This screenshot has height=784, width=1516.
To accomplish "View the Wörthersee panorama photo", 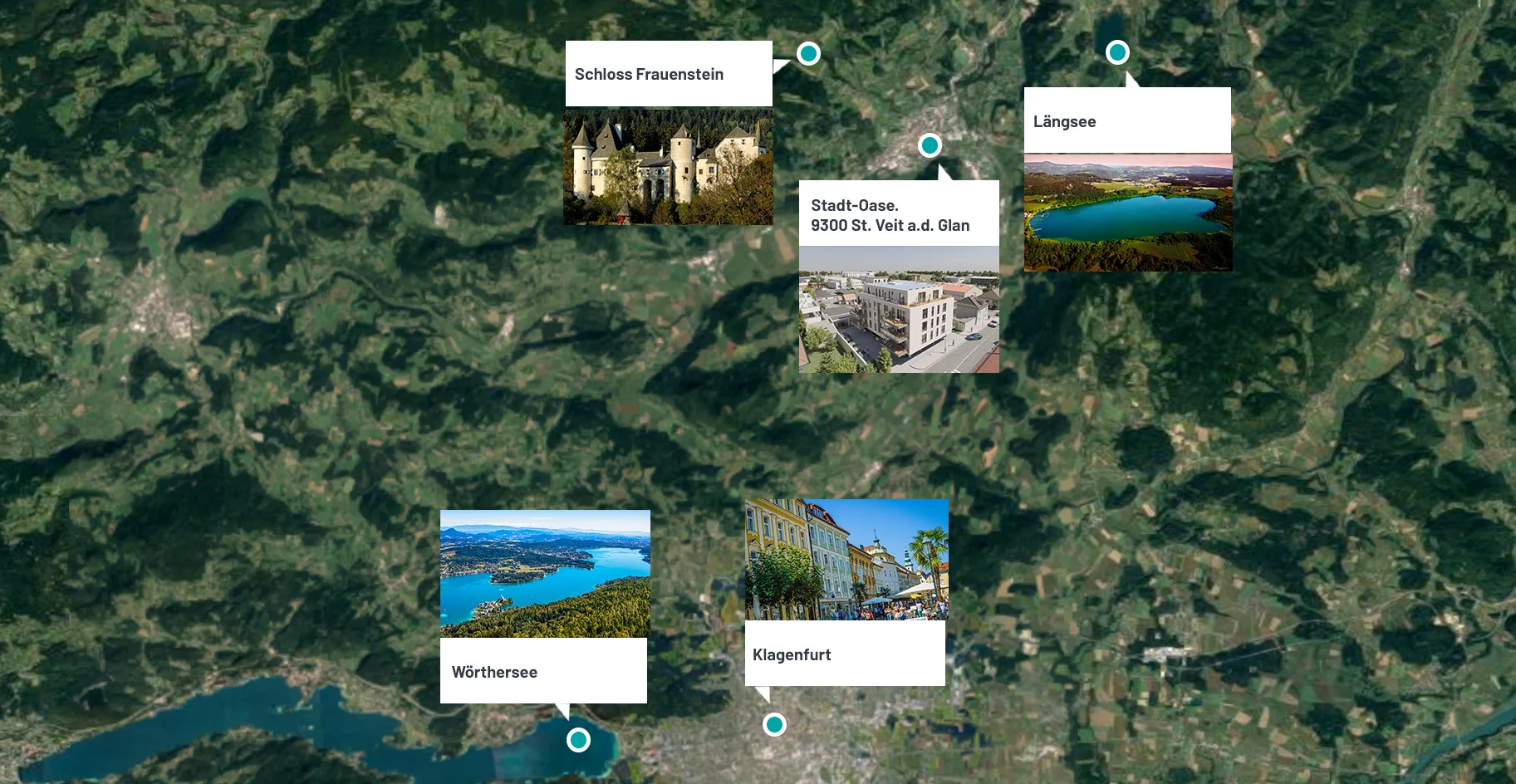I will click(544, 573).
